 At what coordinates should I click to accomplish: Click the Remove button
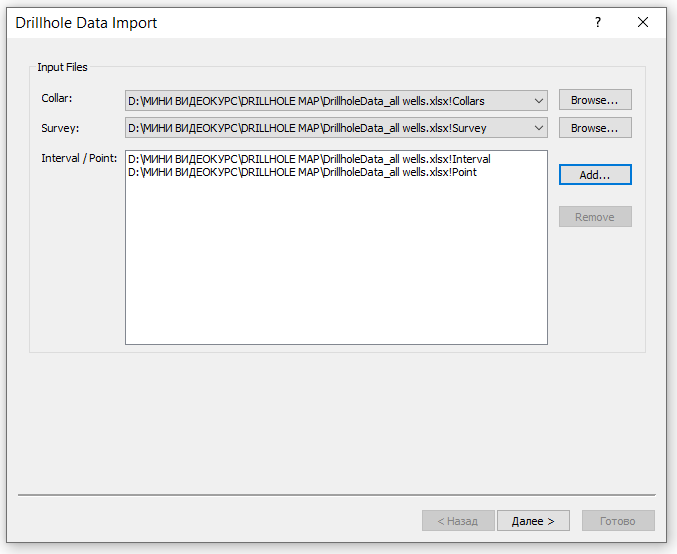pos(595,217)
